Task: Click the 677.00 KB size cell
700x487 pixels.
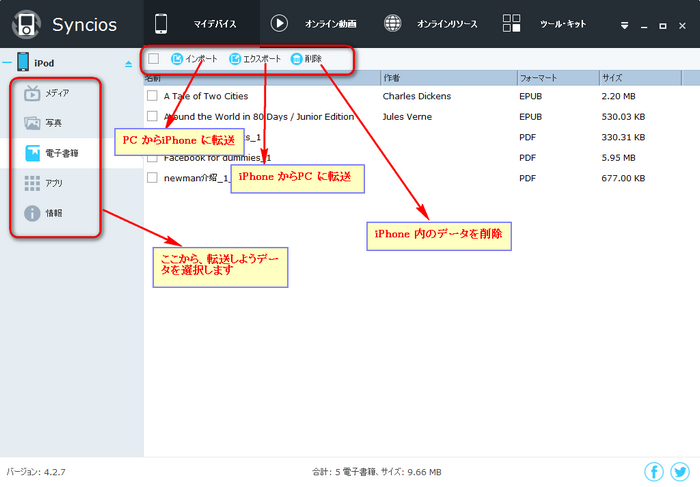Action: point(623,178)
